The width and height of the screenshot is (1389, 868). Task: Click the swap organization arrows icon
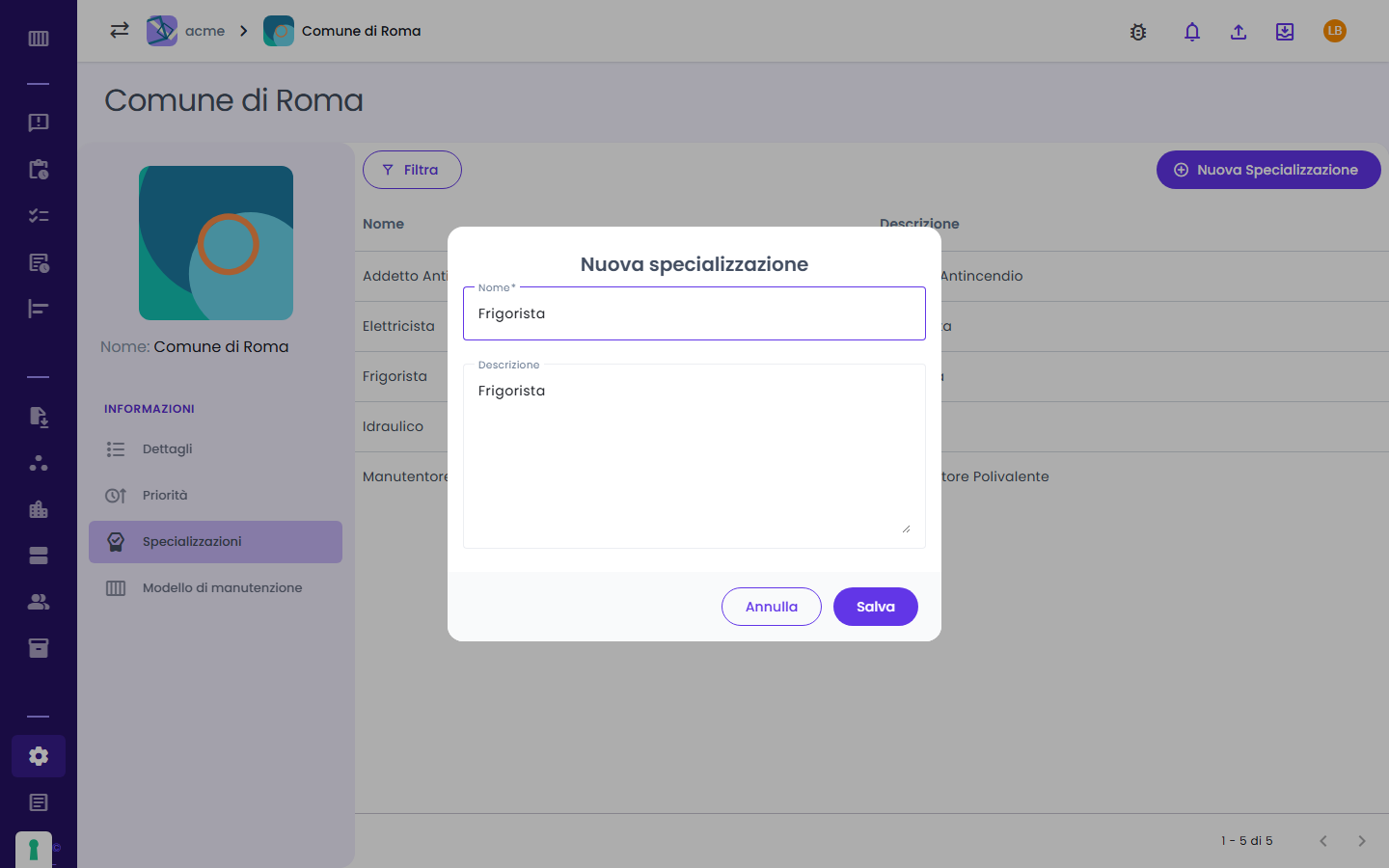tap(120, 30)
